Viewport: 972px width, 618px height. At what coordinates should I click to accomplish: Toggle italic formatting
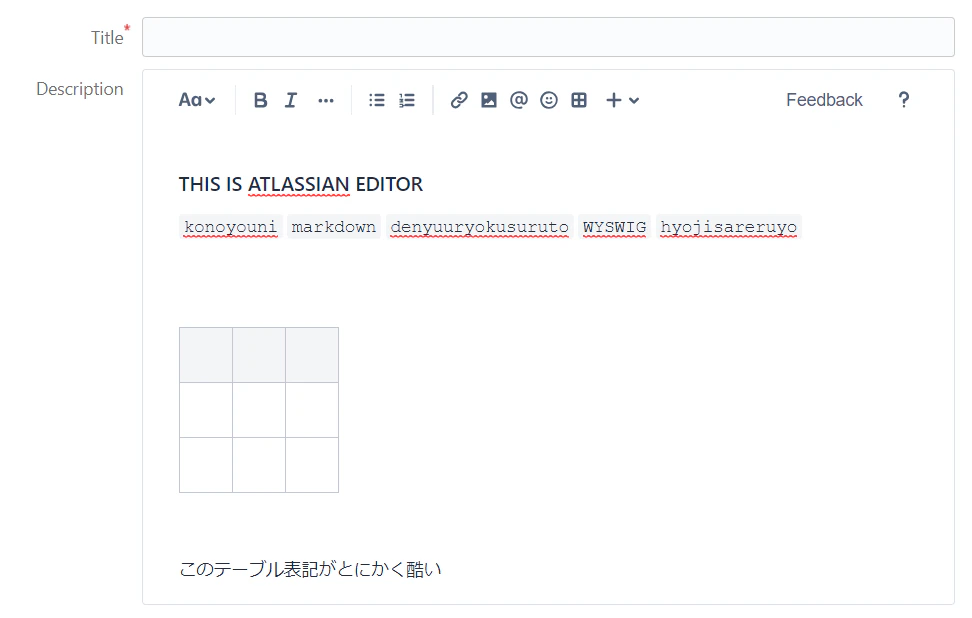click(291, 100)
